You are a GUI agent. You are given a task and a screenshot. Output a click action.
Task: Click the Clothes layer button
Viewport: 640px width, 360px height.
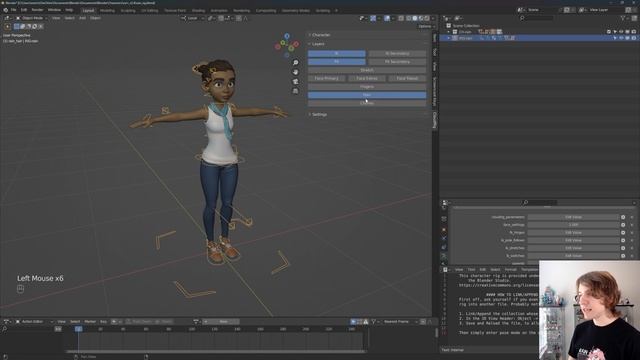pyautogui.click(x=367, y=103)
